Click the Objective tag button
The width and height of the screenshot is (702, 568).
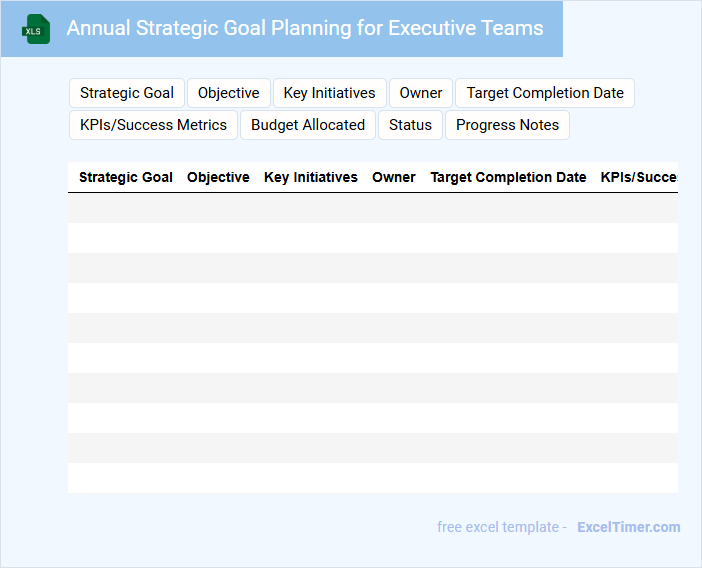[228, 93]
